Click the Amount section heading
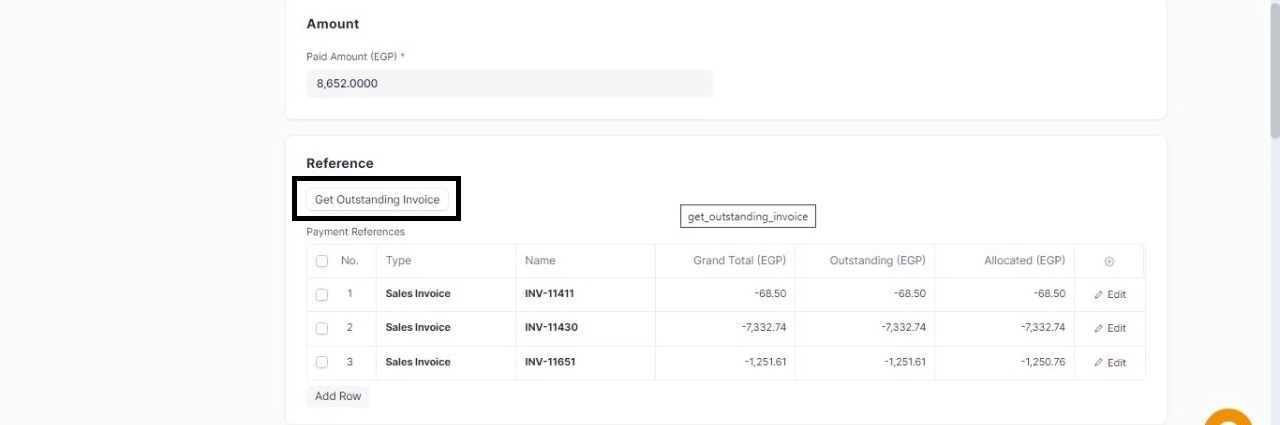1280x425 pixels. [x=333, y=23]
